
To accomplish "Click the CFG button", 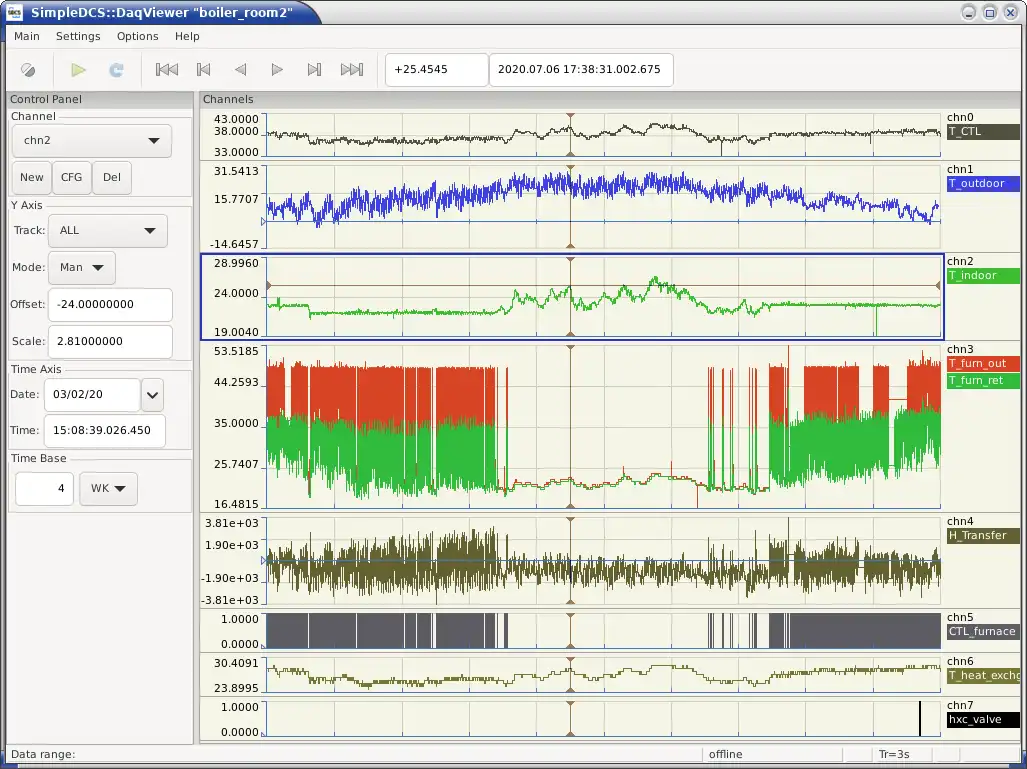I will click(x=72, y=177).
